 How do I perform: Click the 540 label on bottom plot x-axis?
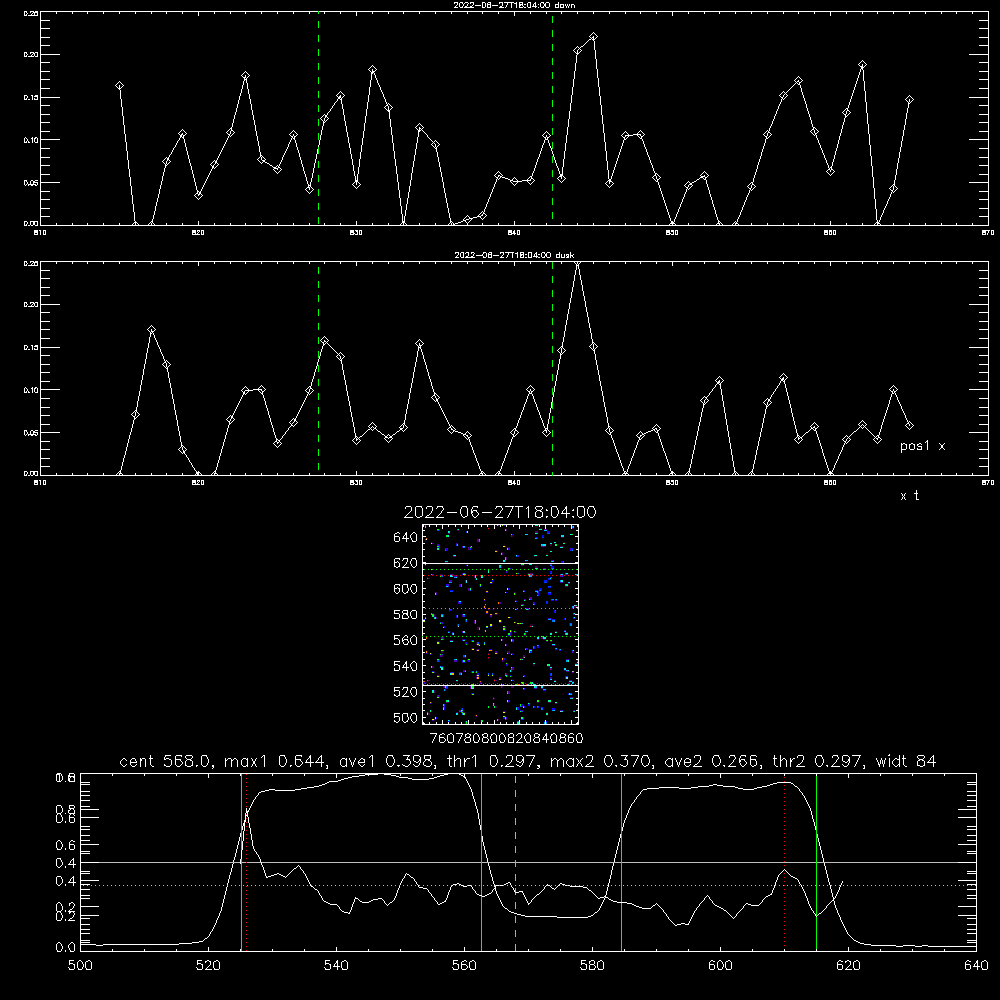click(x=336, y=966)
